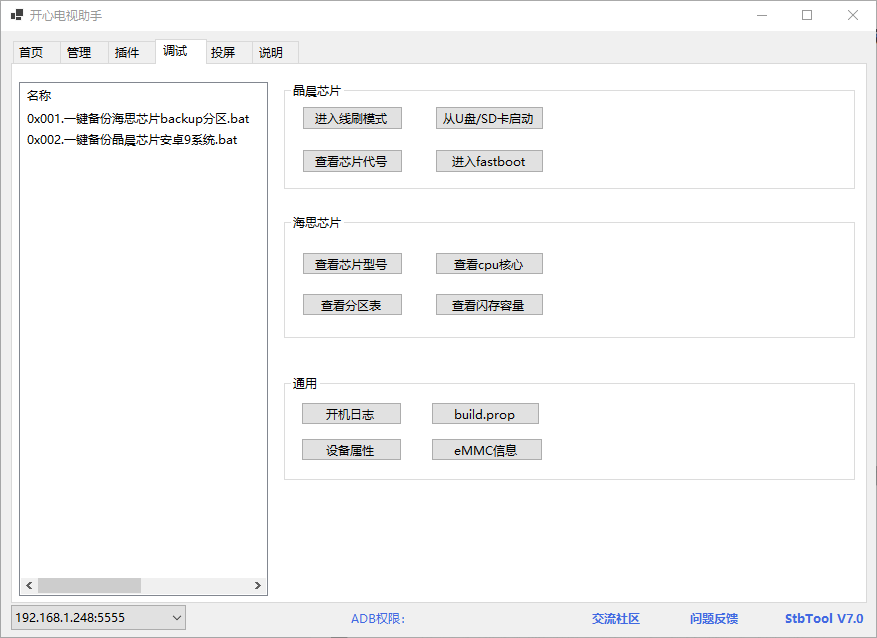Viewport: 877px width, 638px height.
Task: Click the 查看闪存容量 button
Action: pos(489,305)
